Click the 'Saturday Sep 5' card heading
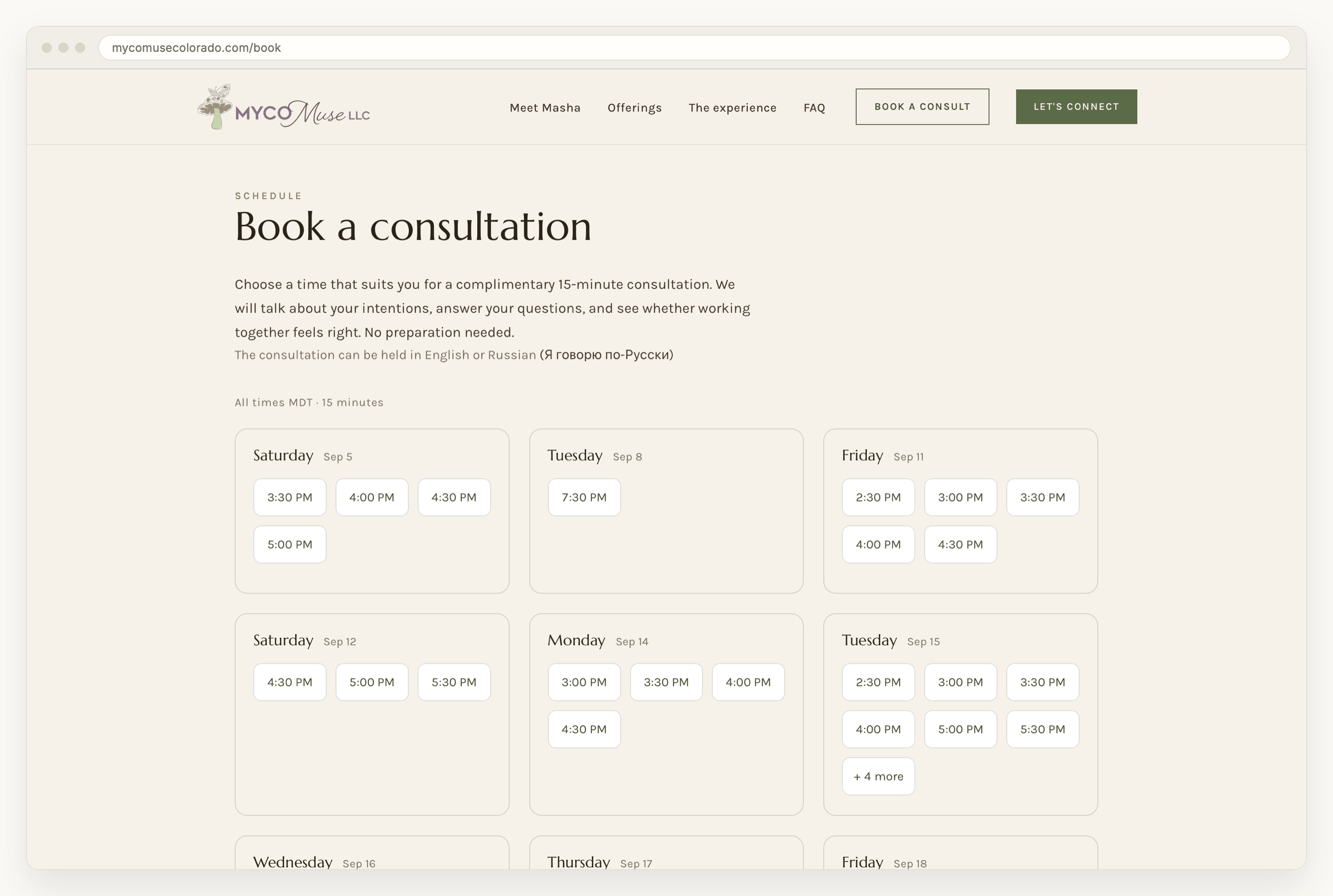The image size is (1333, 896). tap(303, 455)
